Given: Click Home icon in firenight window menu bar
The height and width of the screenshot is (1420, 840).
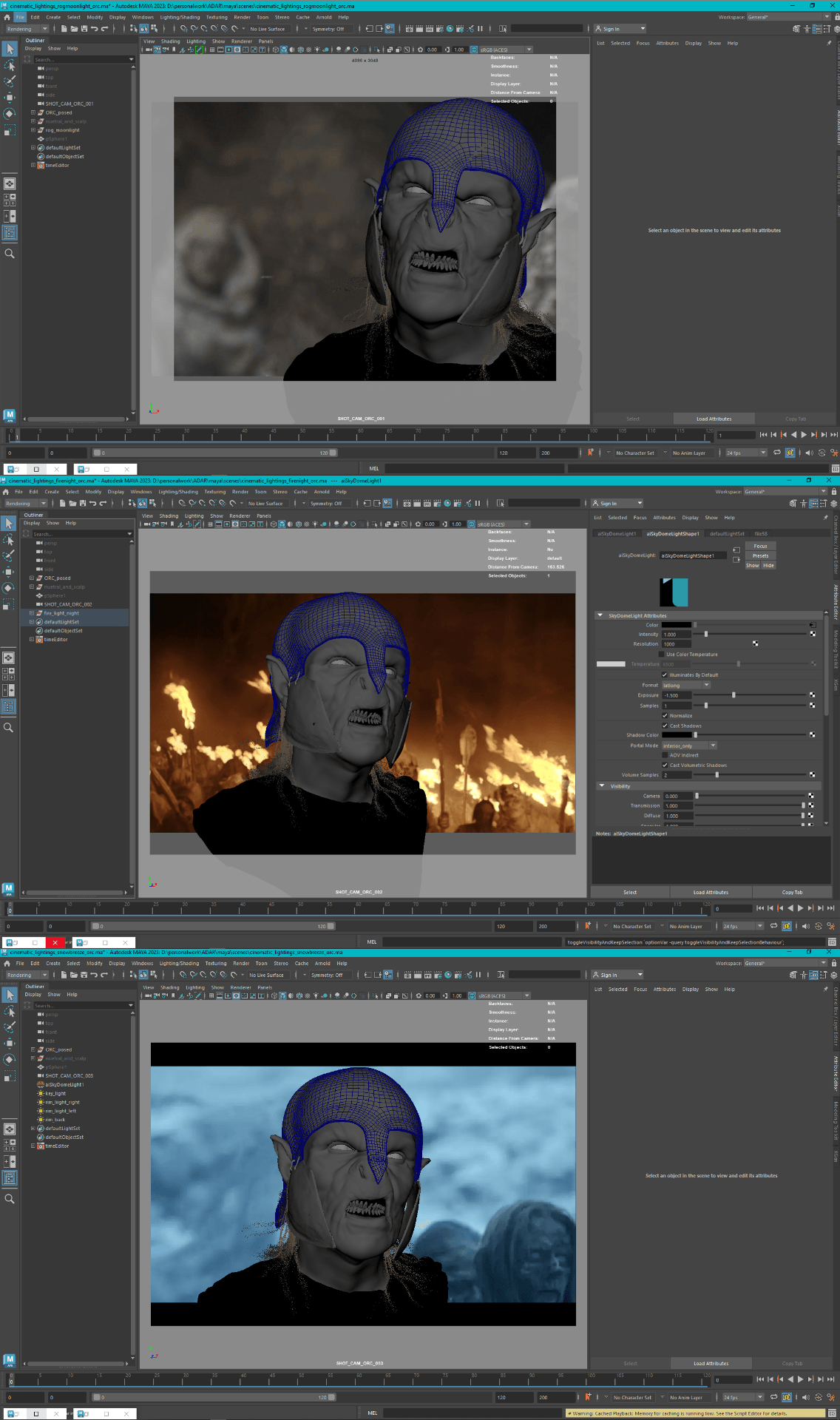Looking at the screenshot, I should 6,492.
